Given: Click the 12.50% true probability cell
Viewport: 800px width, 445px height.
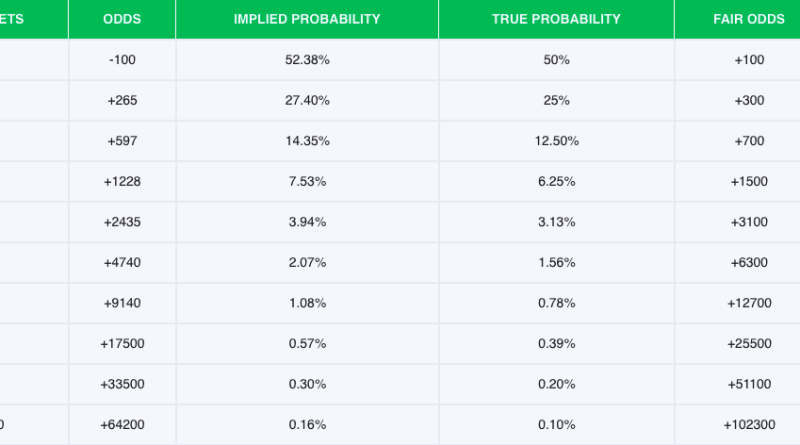Looking at the screenshot, I should coord(556,141).
